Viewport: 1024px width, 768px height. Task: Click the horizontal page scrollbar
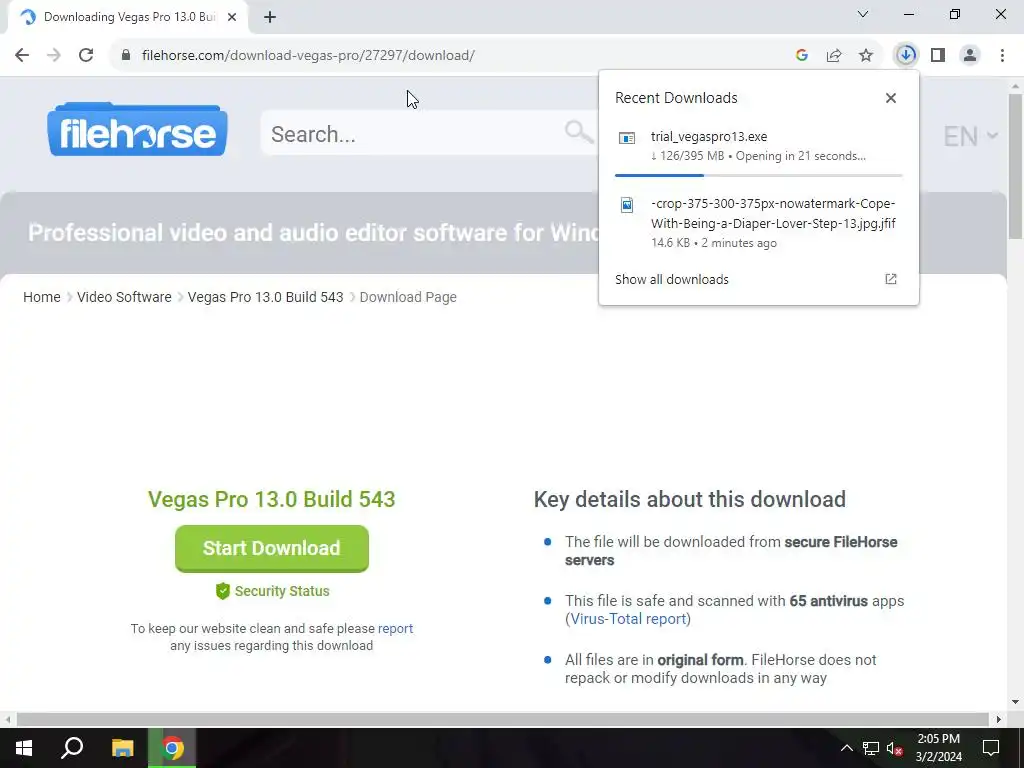(502, 719)
